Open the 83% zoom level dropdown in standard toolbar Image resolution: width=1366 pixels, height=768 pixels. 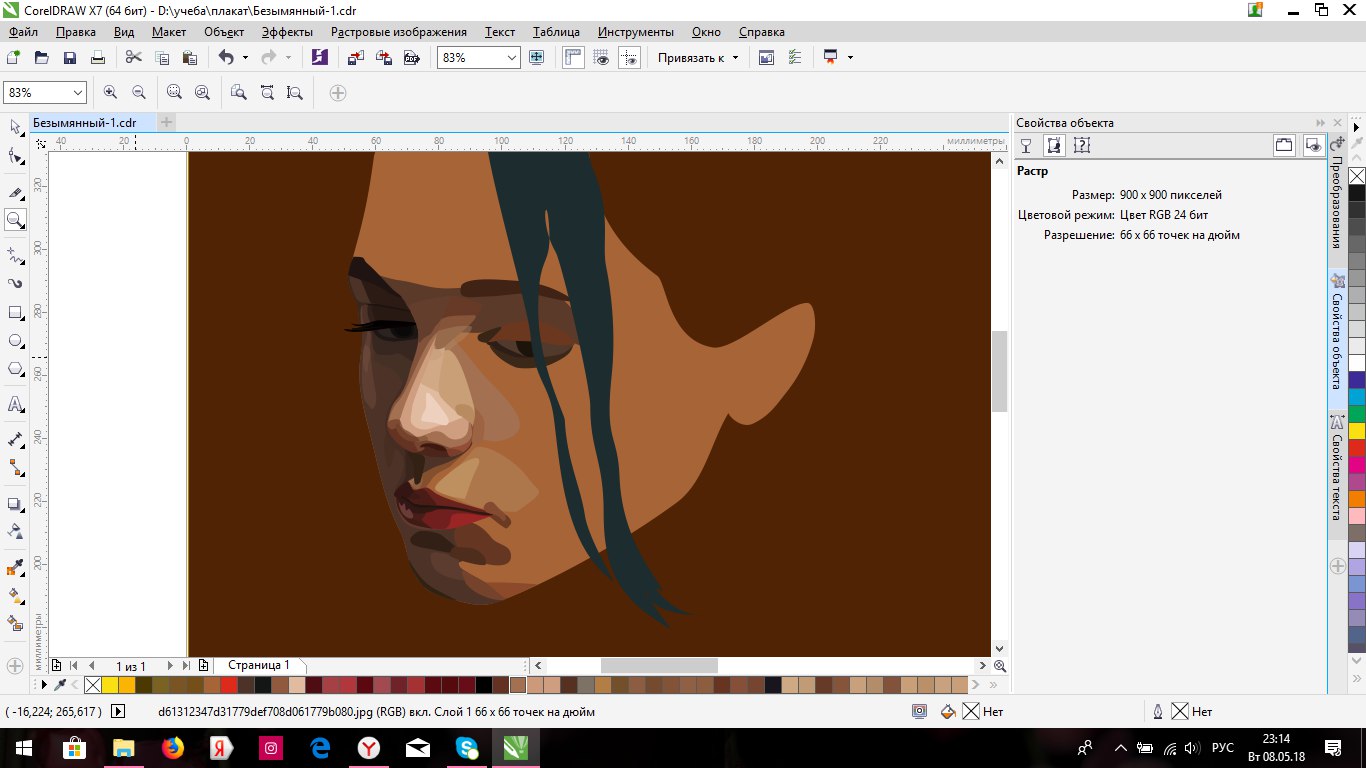pyautogui.click(x=512, y=58)
